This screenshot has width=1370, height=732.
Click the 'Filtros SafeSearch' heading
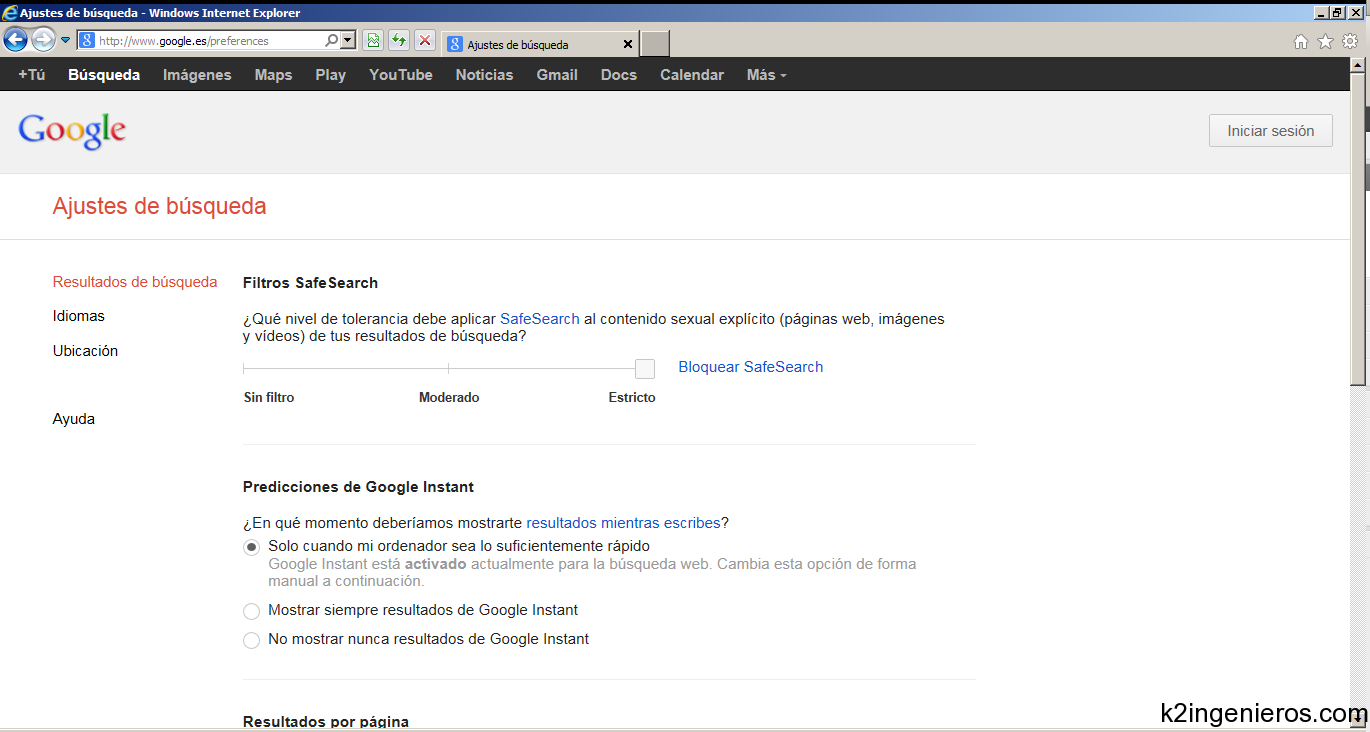pos(310,283)
